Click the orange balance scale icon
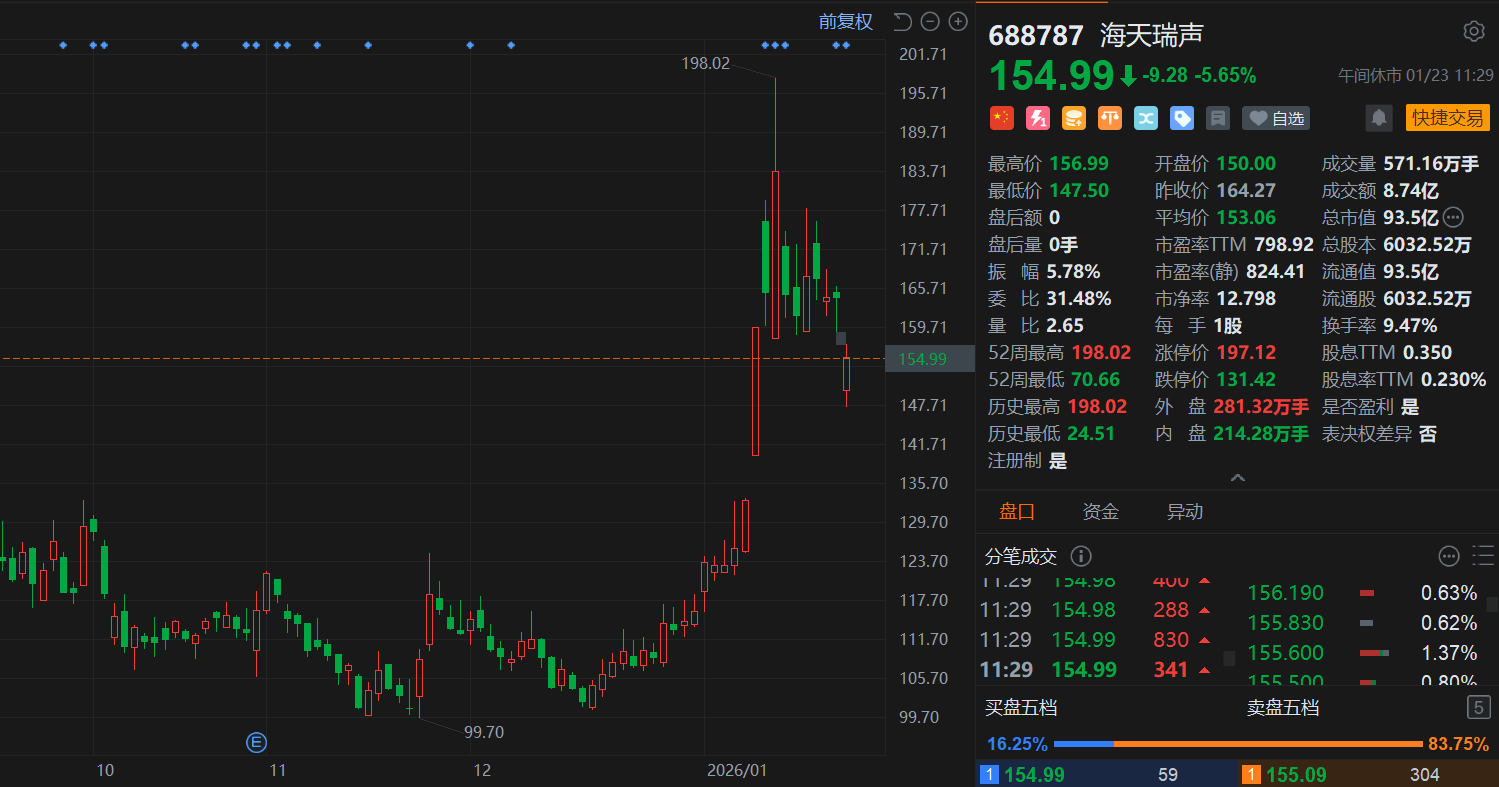 [1110, 118]
